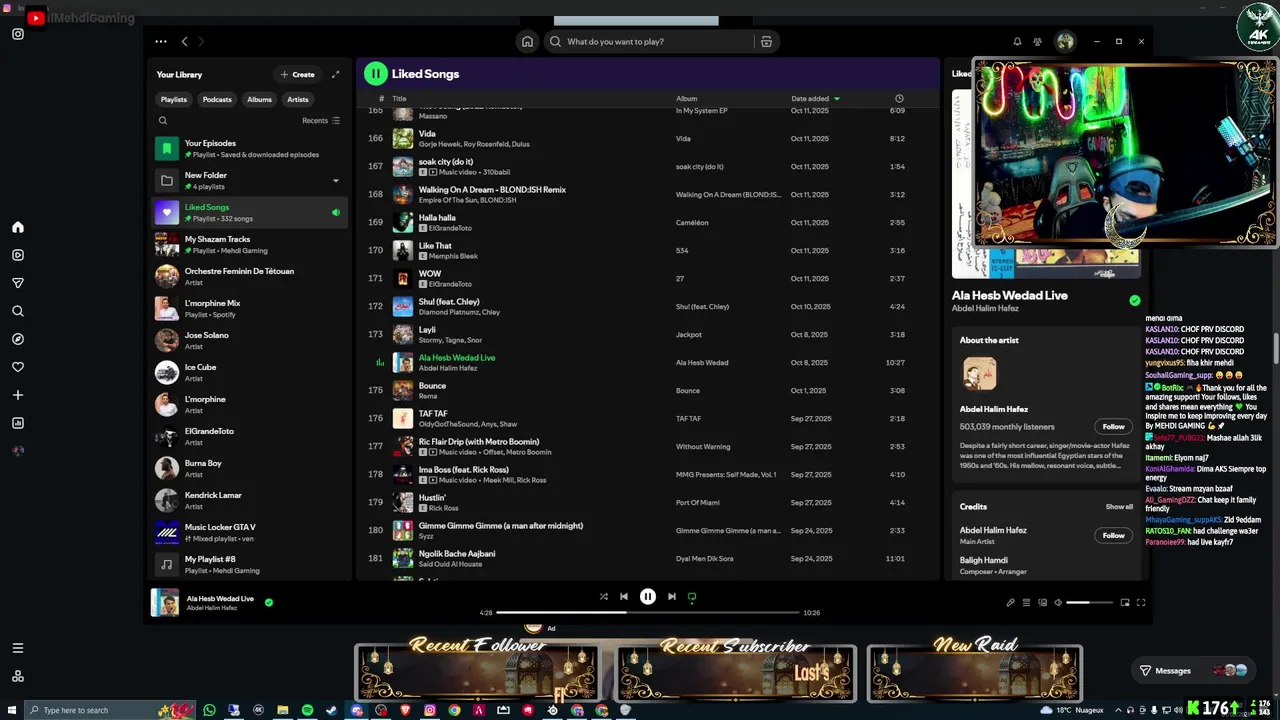Viewport: 1280px width, 720px height.
Task: Select the track Halla halla
Action: 648,222
